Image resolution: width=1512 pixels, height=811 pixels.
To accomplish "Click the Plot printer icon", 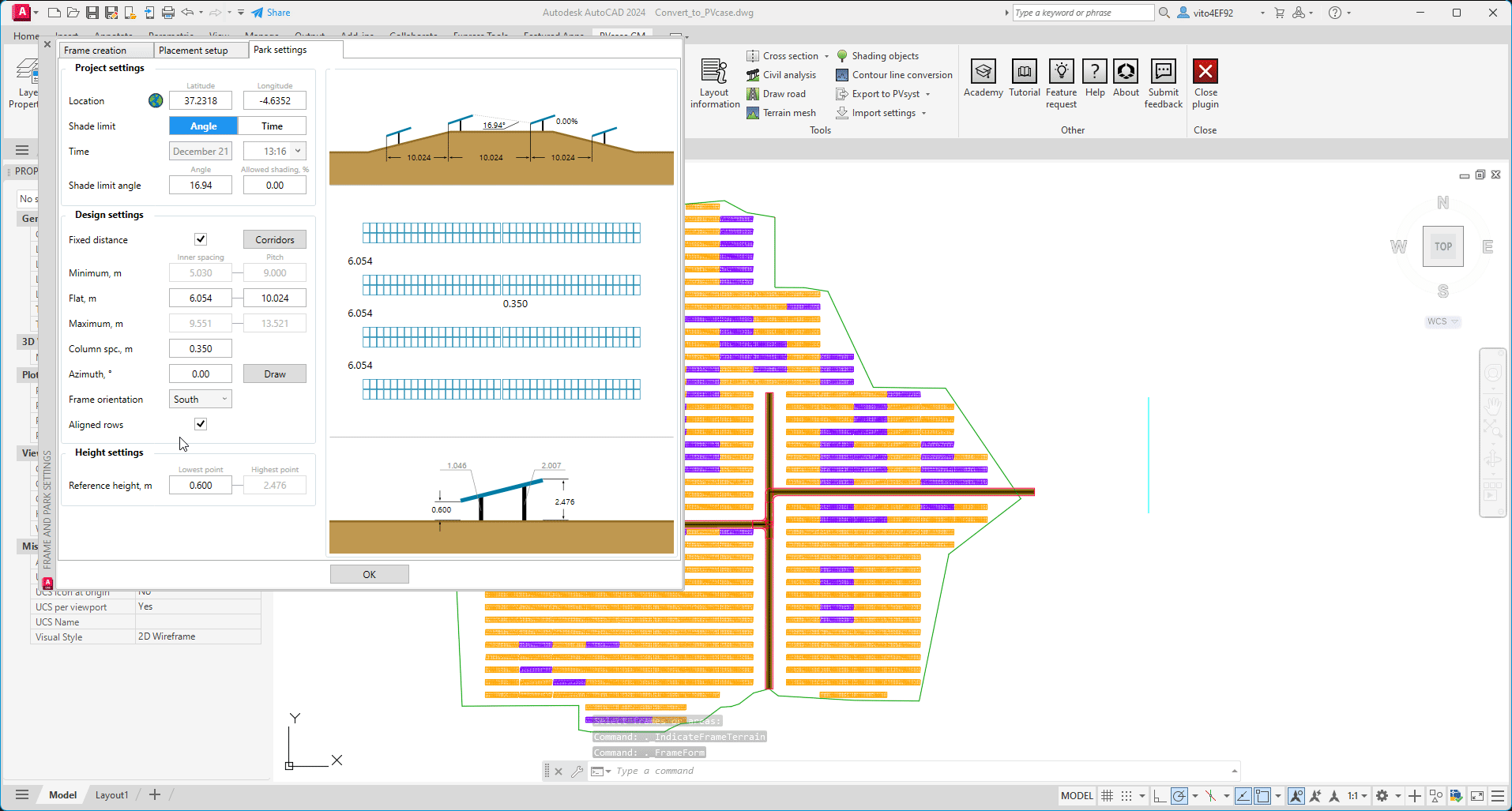I will click(168, 13).
